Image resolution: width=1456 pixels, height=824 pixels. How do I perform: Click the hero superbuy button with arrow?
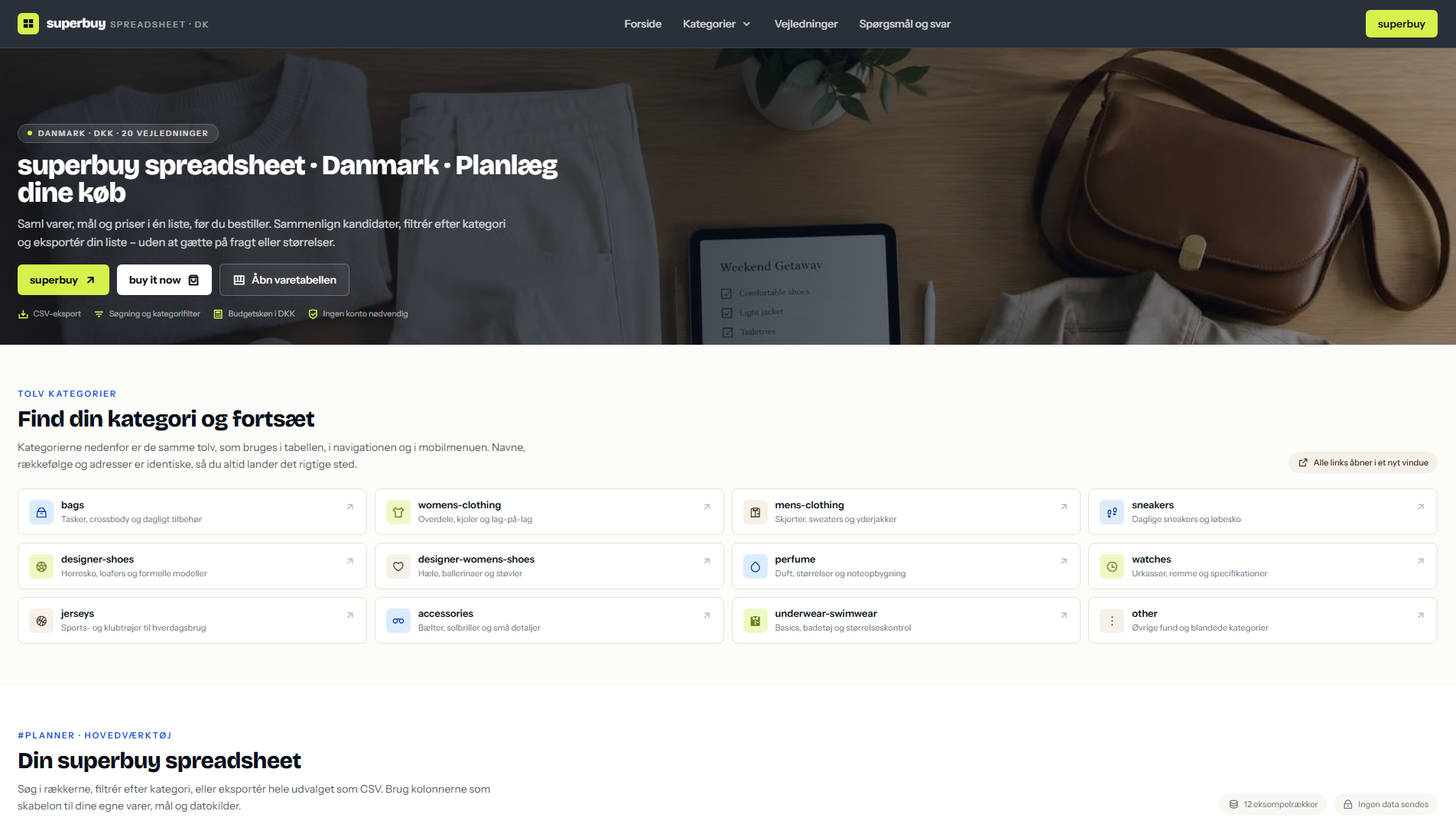(63, 280)
